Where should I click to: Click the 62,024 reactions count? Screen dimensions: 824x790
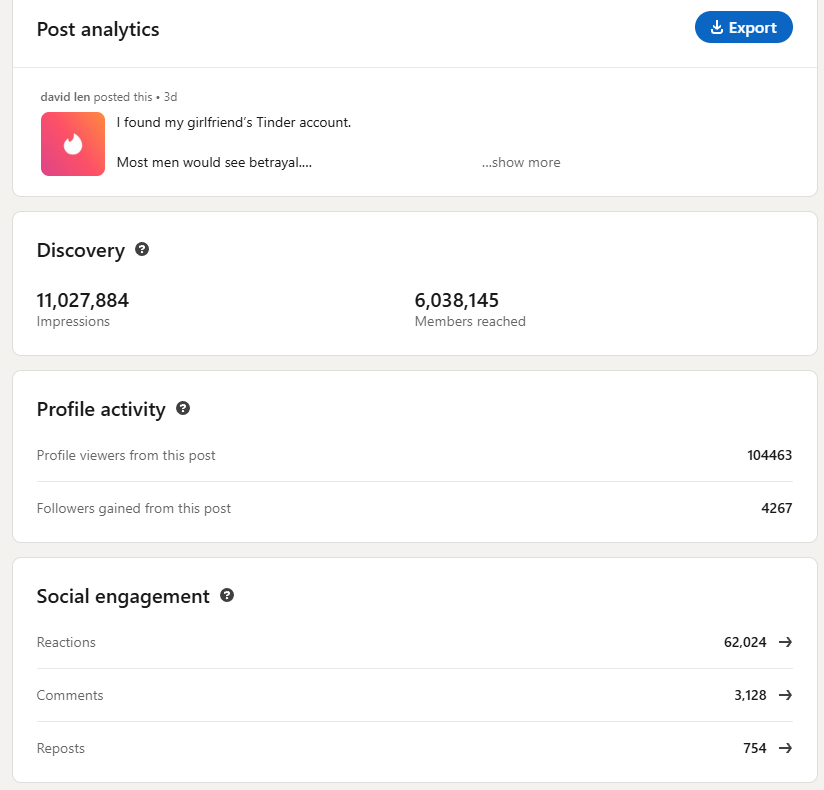click(x=745, y=642)
